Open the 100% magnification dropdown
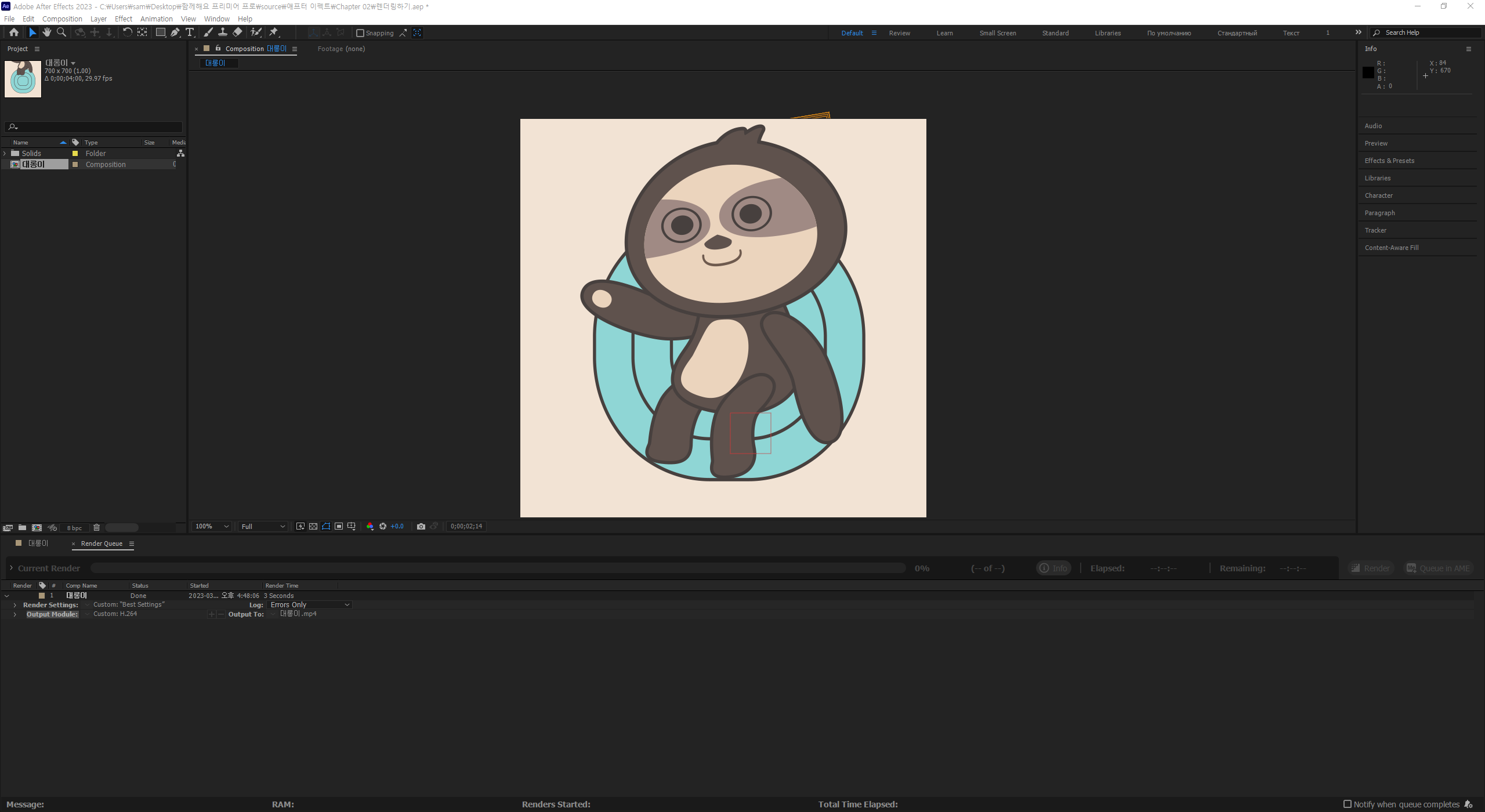 pos(212,527)
